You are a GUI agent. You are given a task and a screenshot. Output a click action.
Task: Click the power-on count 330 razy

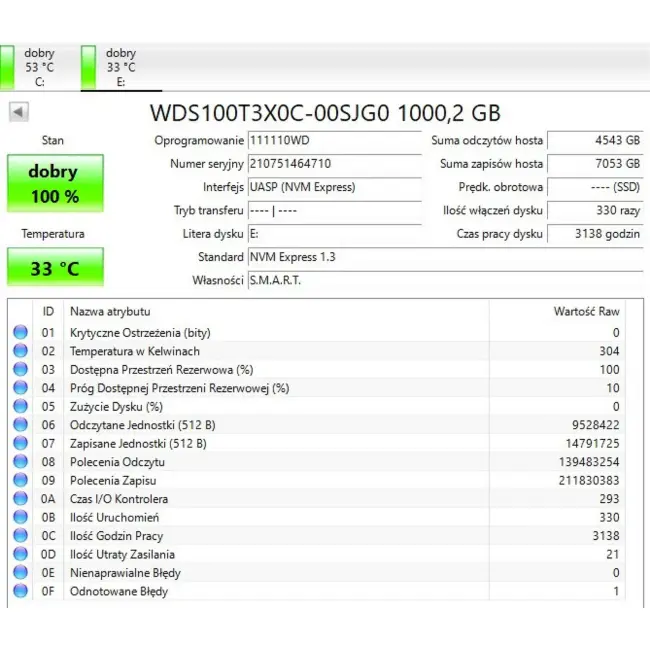tap(595, 211)
